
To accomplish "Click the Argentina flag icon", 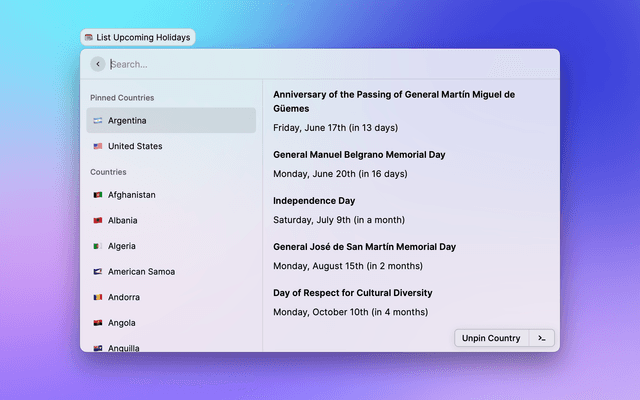I will point(98,121).
